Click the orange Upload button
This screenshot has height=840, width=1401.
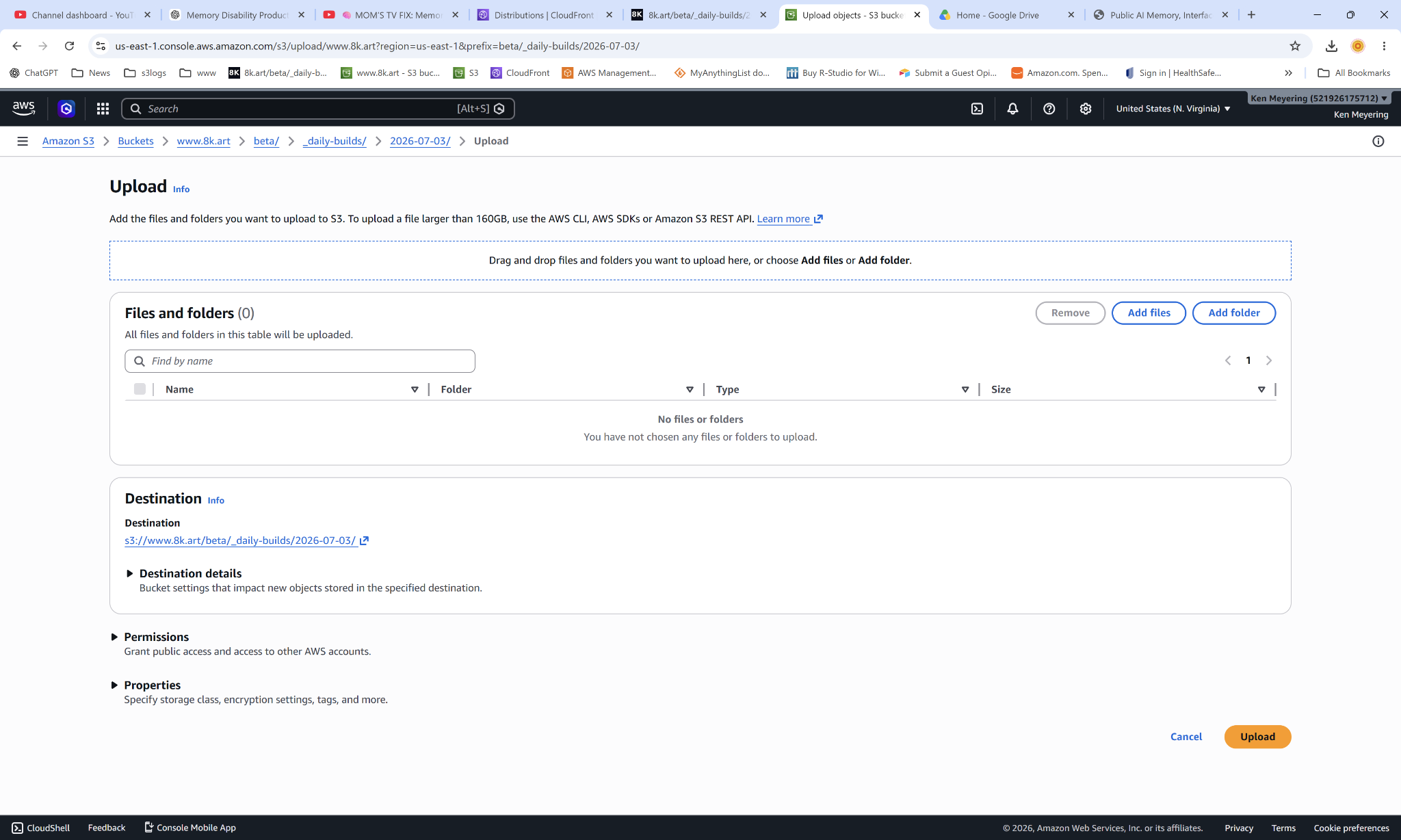point(1257,737)
